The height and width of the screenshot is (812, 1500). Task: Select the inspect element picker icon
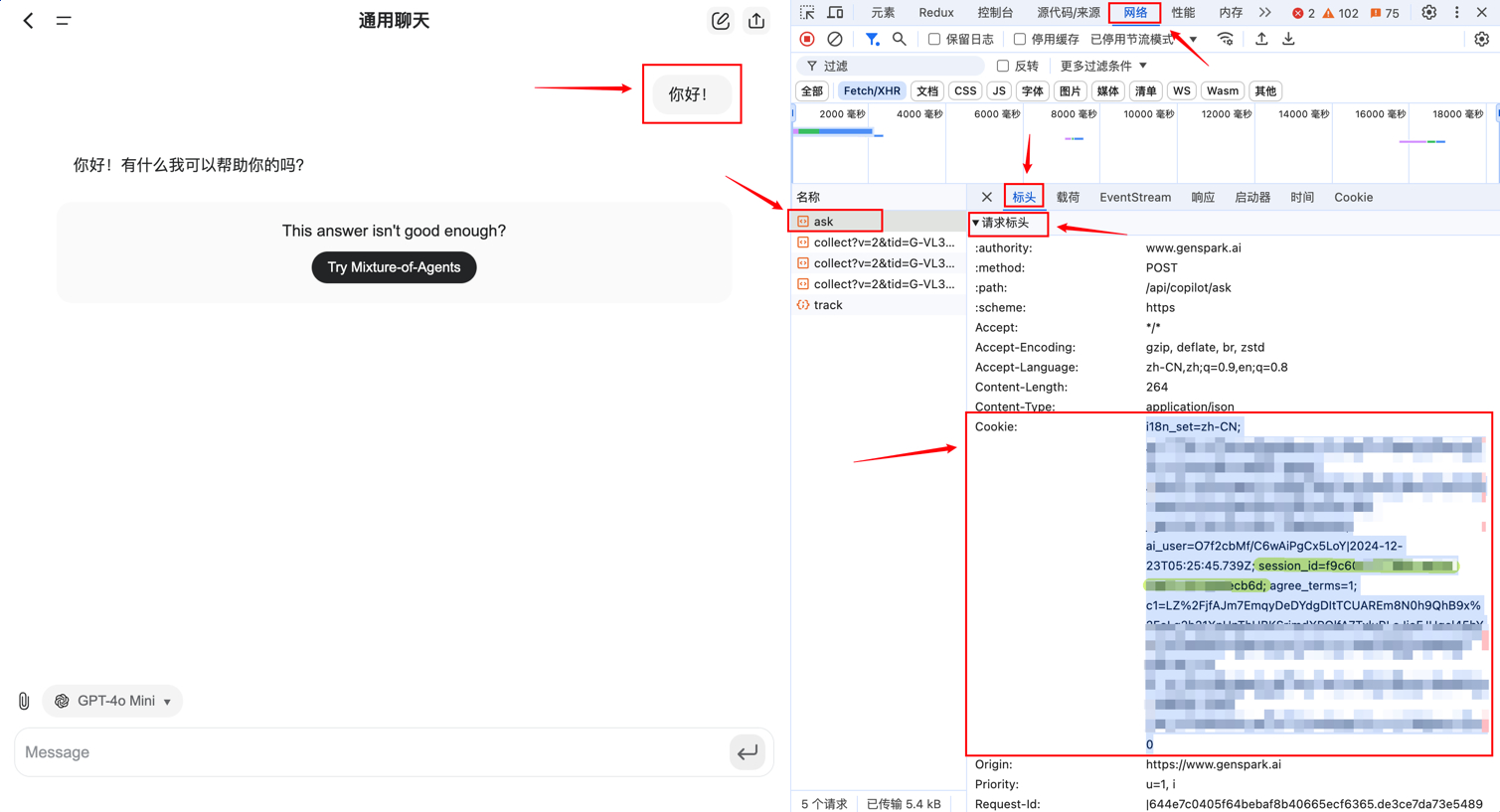click(x=807, y=13)
